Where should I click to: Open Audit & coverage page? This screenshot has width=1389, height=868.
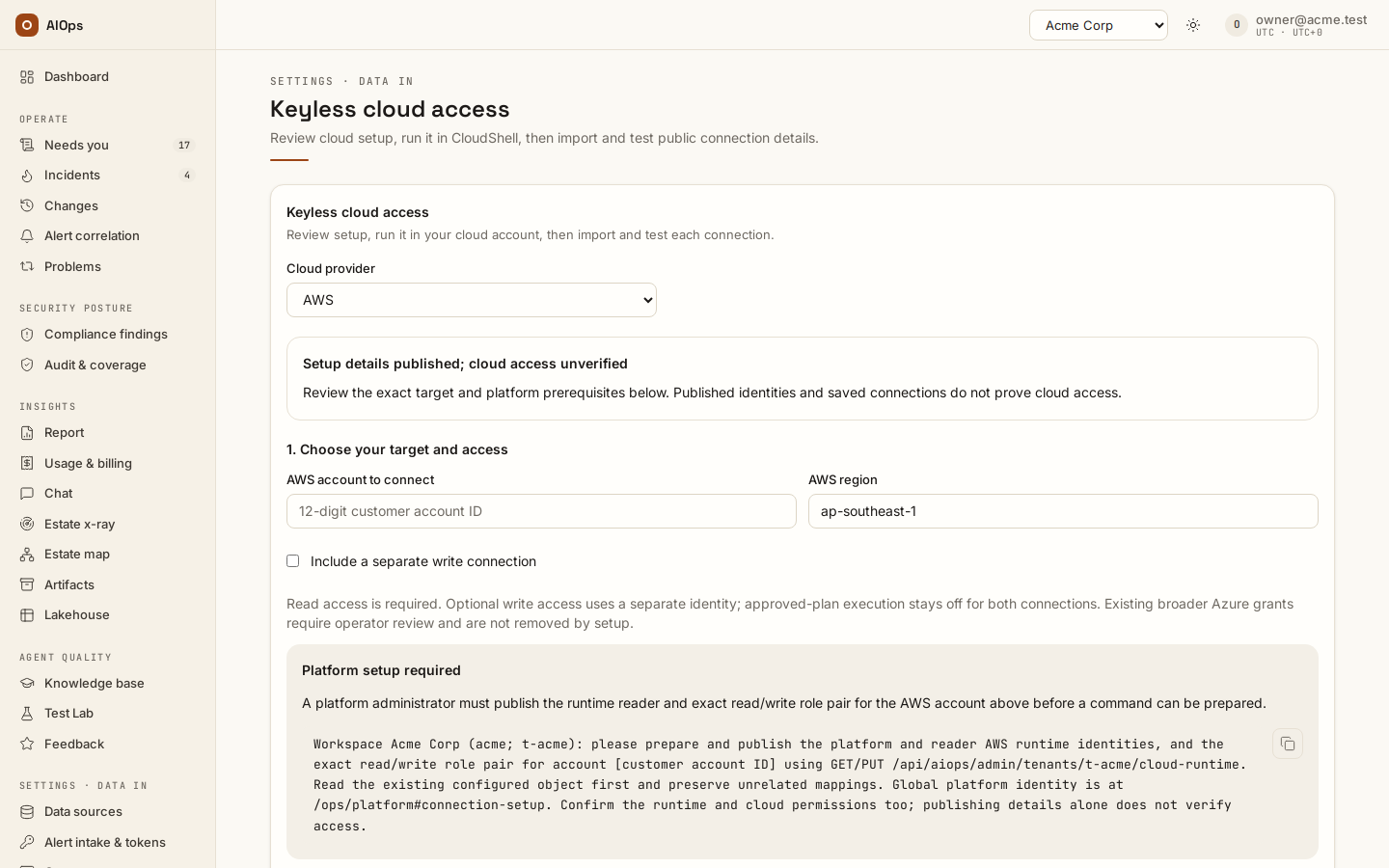[107, 366]
